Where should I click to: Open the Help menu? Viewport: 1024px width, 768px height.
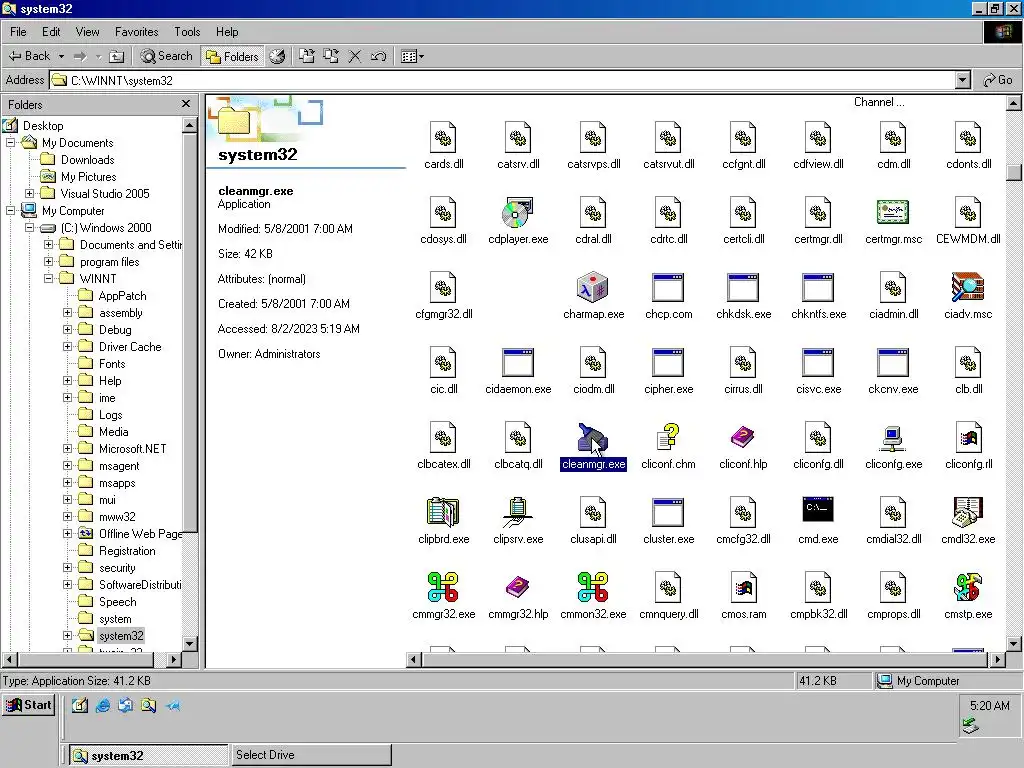pyautogui.click(x=227, y=31)
